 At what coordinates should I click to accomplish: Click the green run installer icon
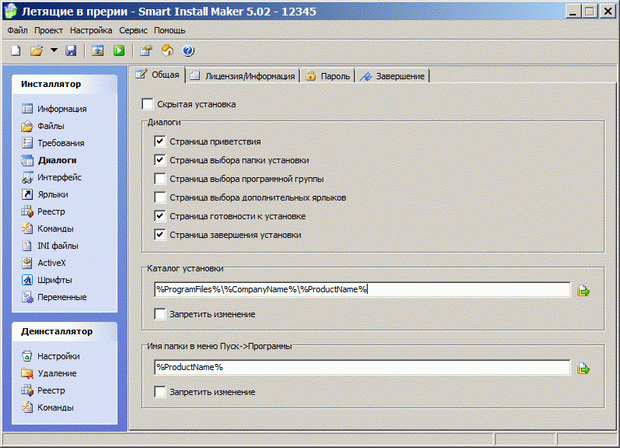[x=118, y=50]
